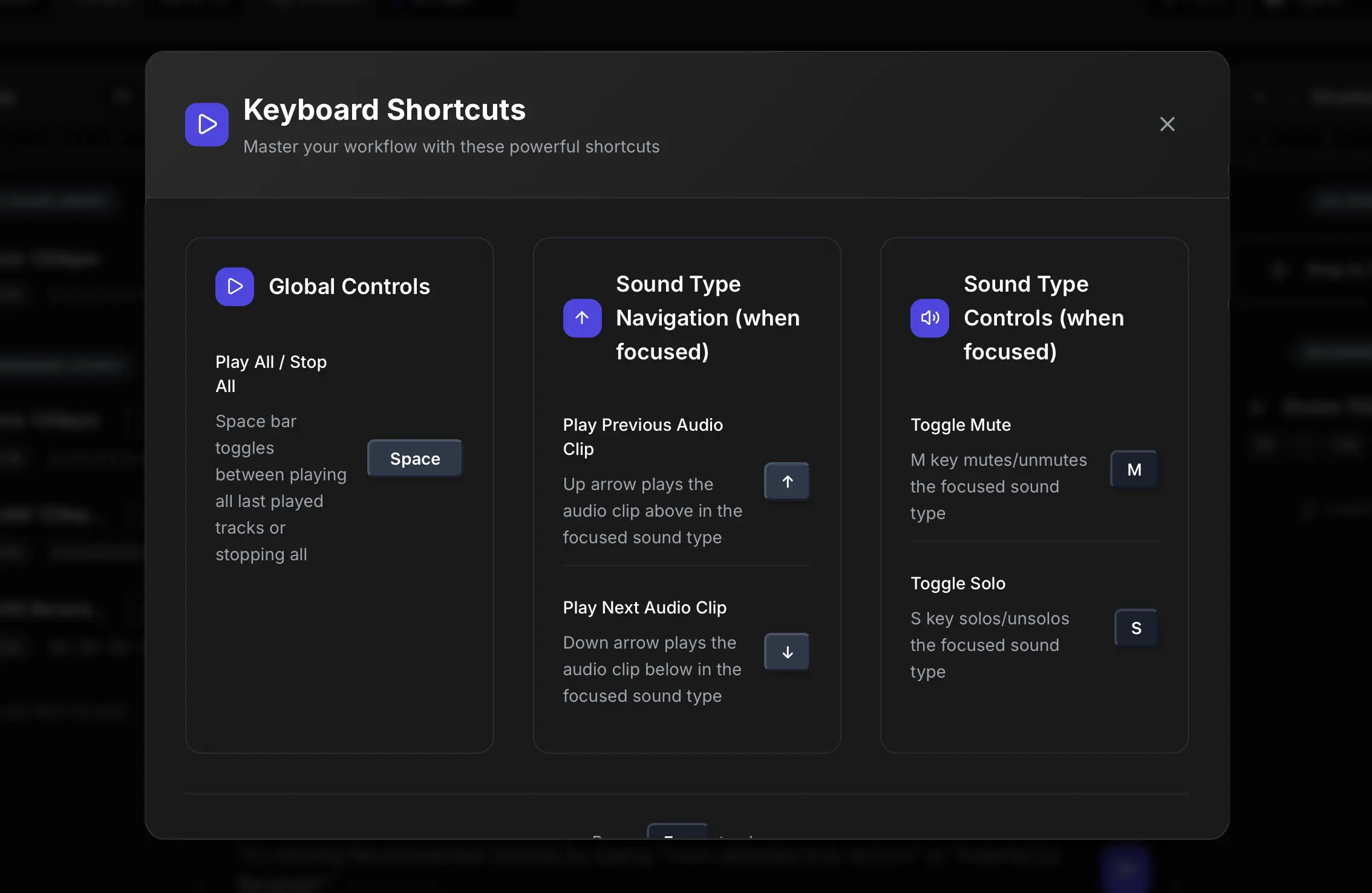
Task: Select the Global Controls play icon
Action: click(234, 286)
